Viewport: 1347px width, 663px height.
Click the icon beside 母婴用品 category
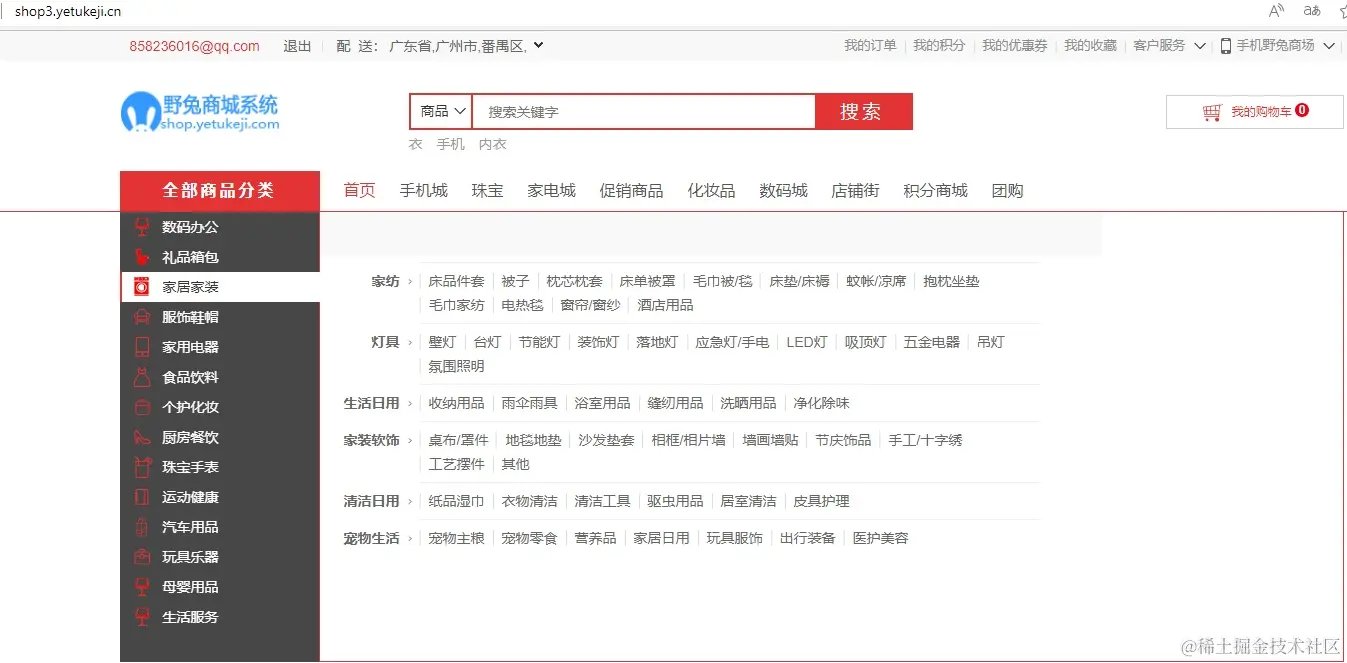pos(142,587)
